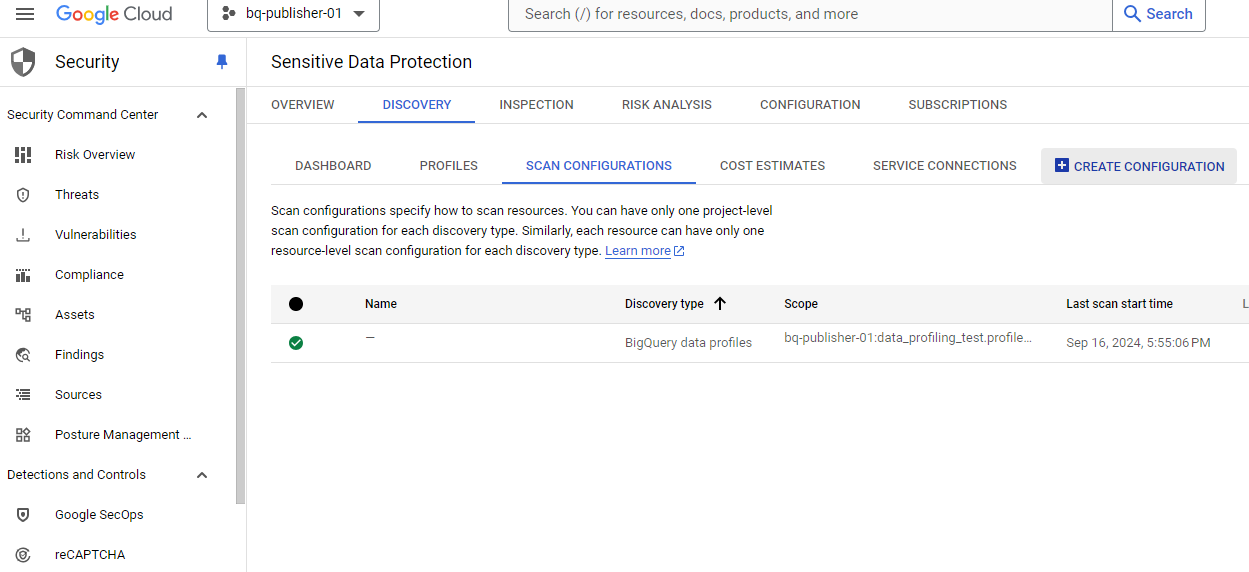Viewport: 1249px width, 572px height.
Task: Sort by Discovery type column arrow
Action: tap(720, 304)
